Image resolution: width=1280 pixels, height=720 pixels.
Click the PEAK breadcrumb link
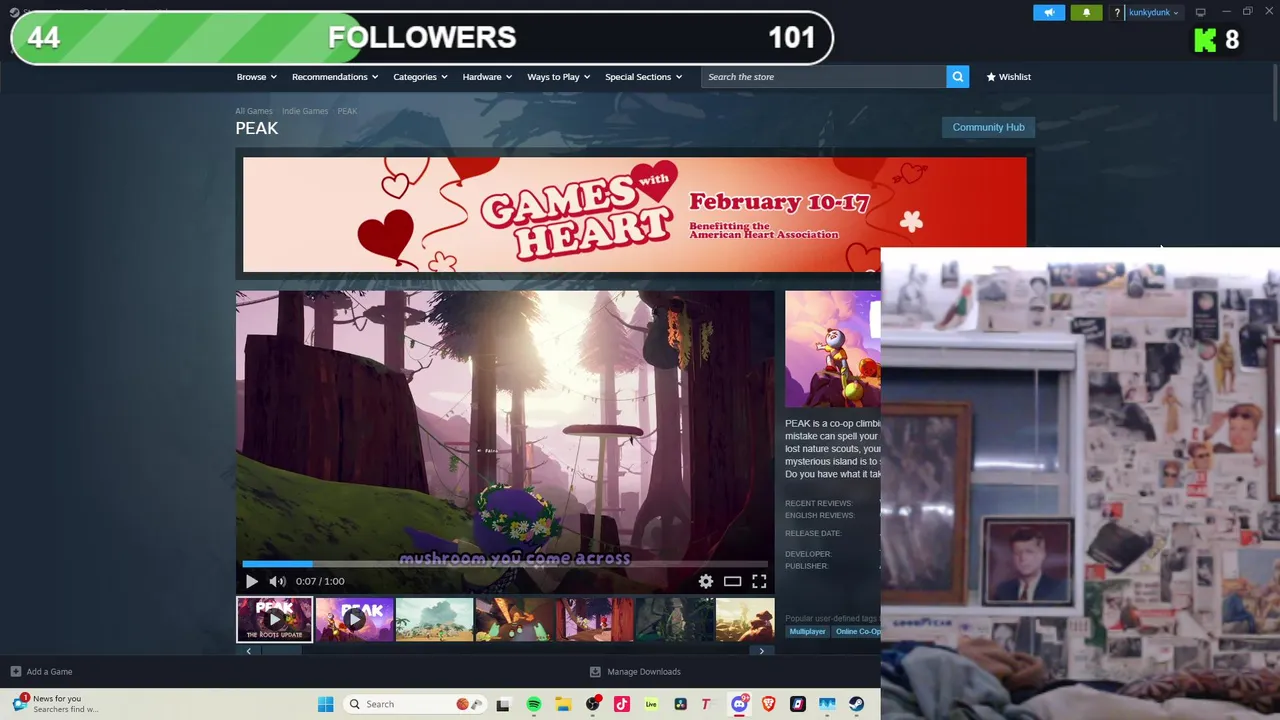click(x=347, y=111)
